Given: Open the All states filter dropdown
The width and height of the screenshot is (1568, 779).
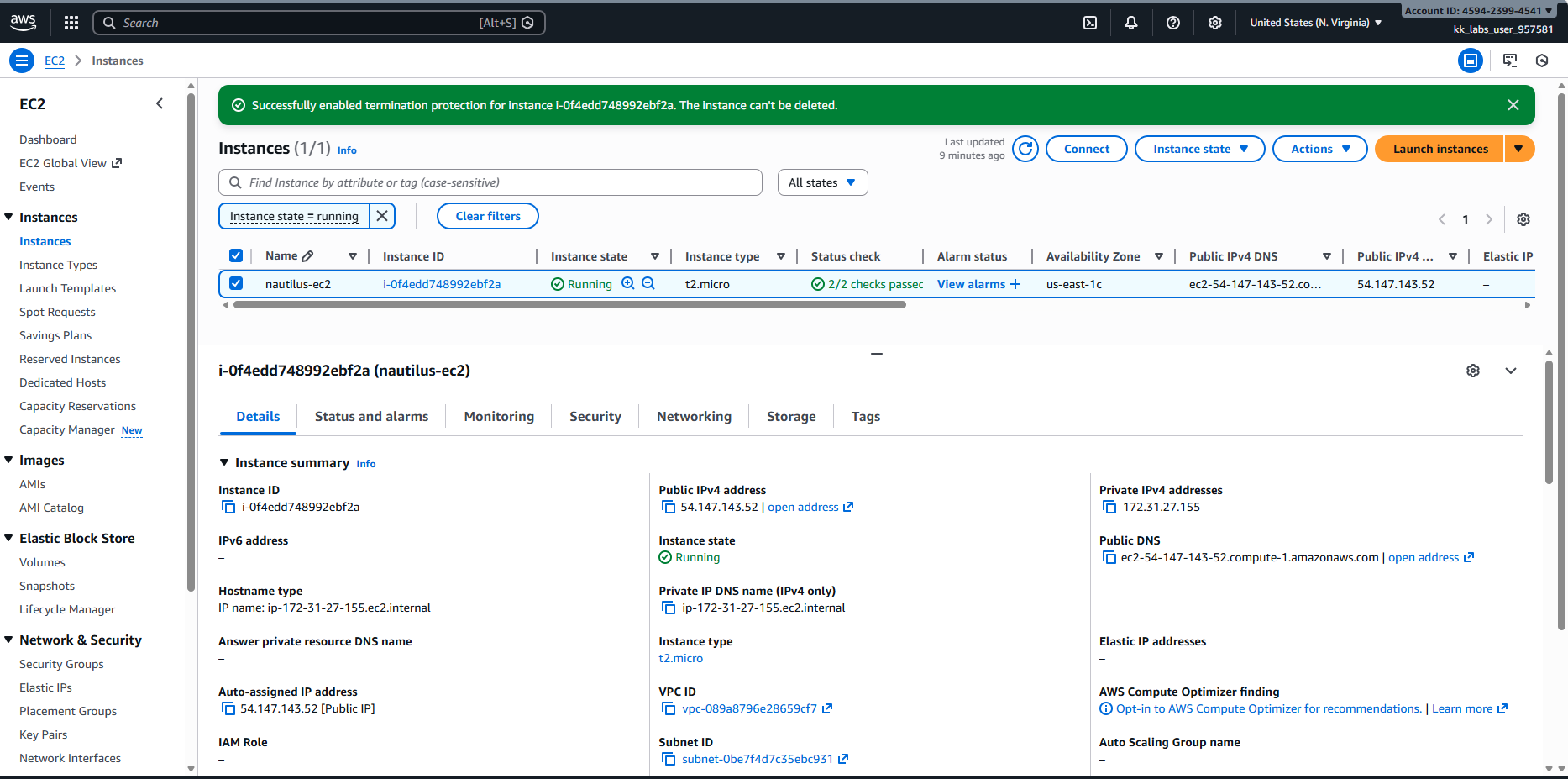Looking at the screenshot, I should click(822, 182).
